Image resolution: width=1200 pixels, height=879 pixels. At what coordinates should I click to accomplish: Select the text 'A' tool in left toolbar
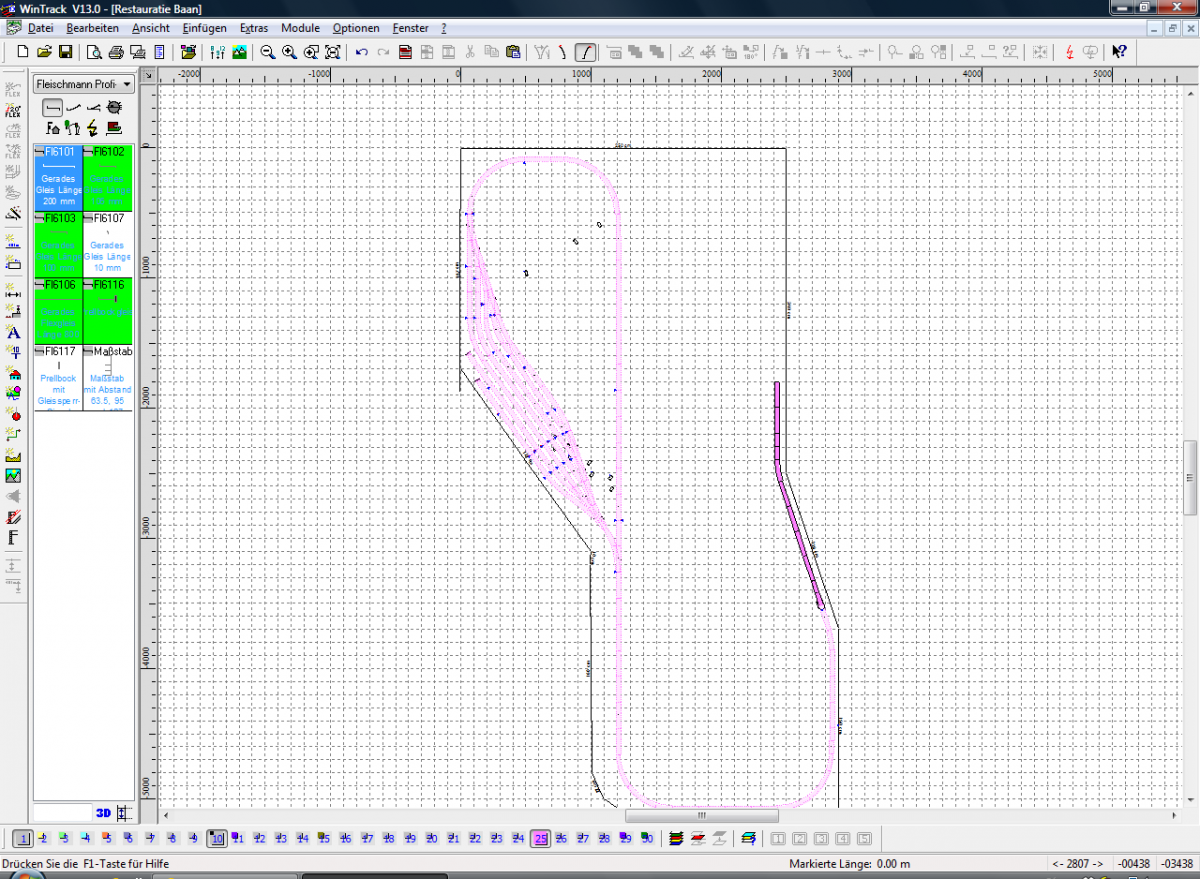click(x=14, y=332)
